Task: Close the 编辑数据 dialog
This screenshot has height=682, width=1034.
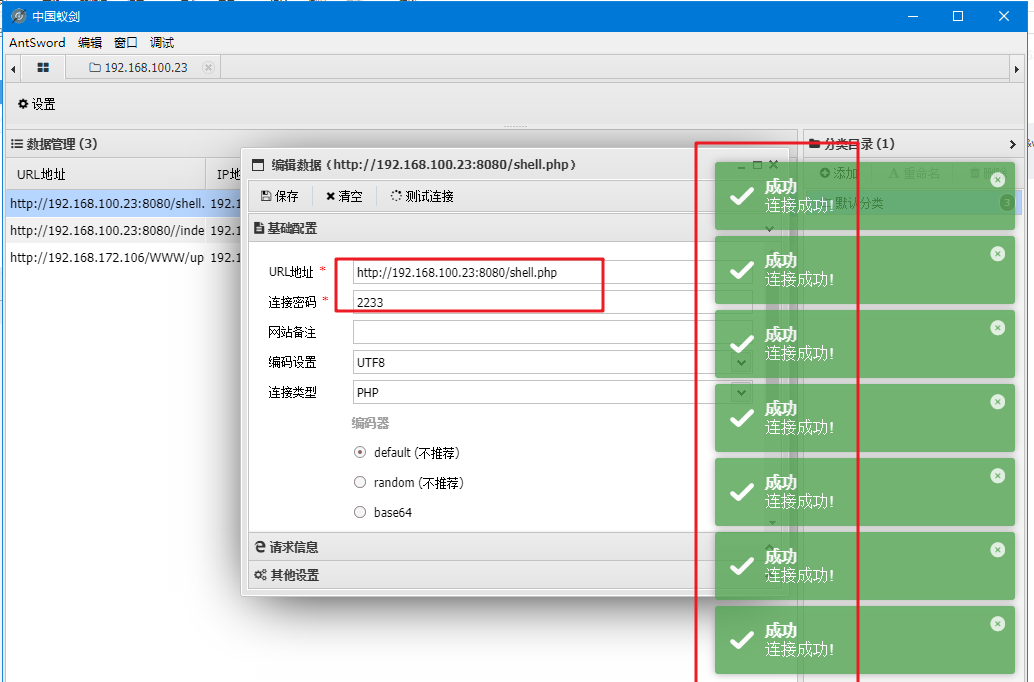Action: 774,164
